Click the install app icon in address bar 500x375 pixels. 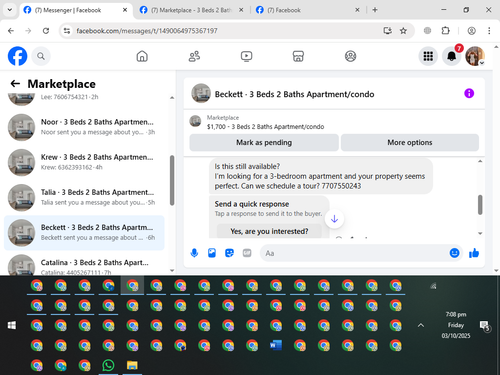(387, 31)
